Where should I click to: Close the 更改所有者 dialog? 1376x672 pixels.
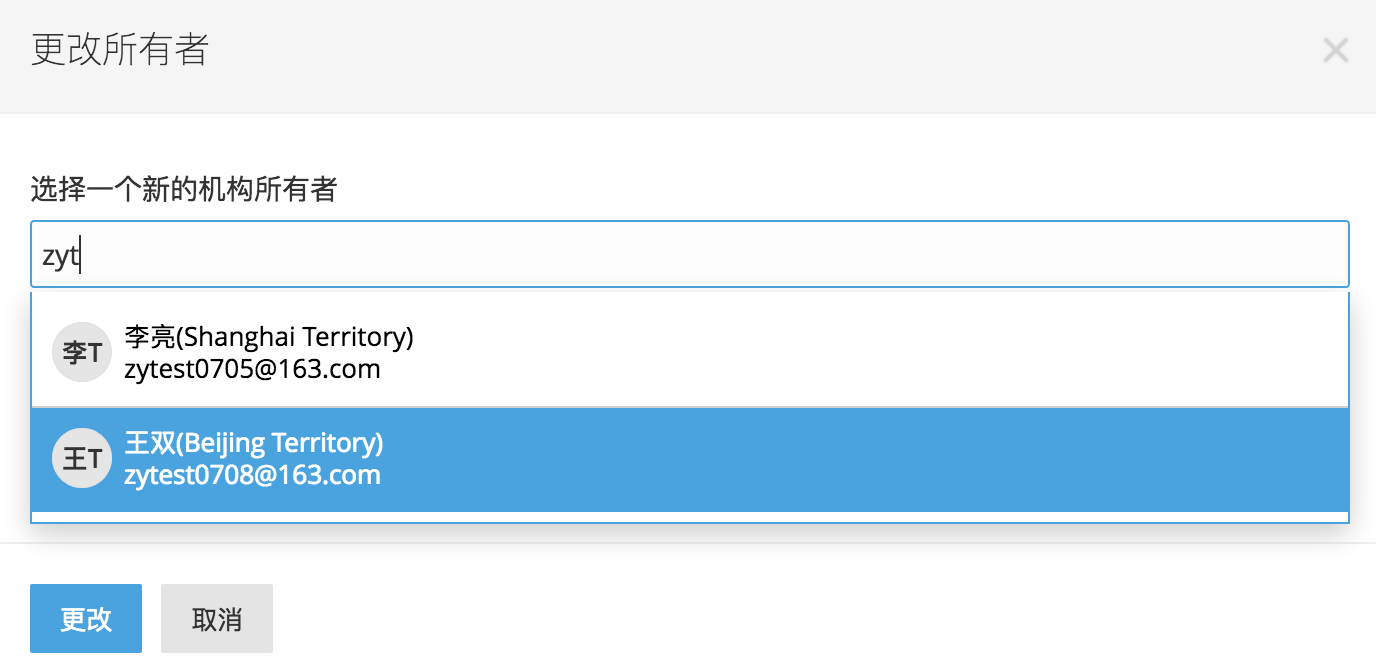coord(1335,51)
